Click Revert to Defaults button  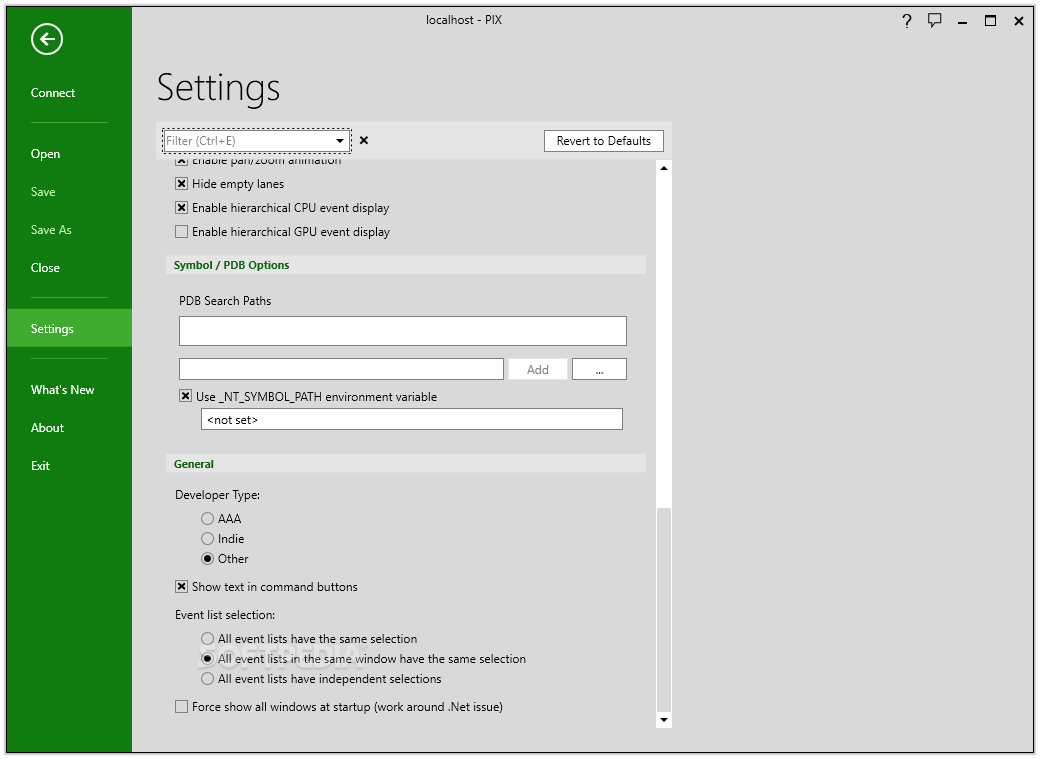[604, 141]
